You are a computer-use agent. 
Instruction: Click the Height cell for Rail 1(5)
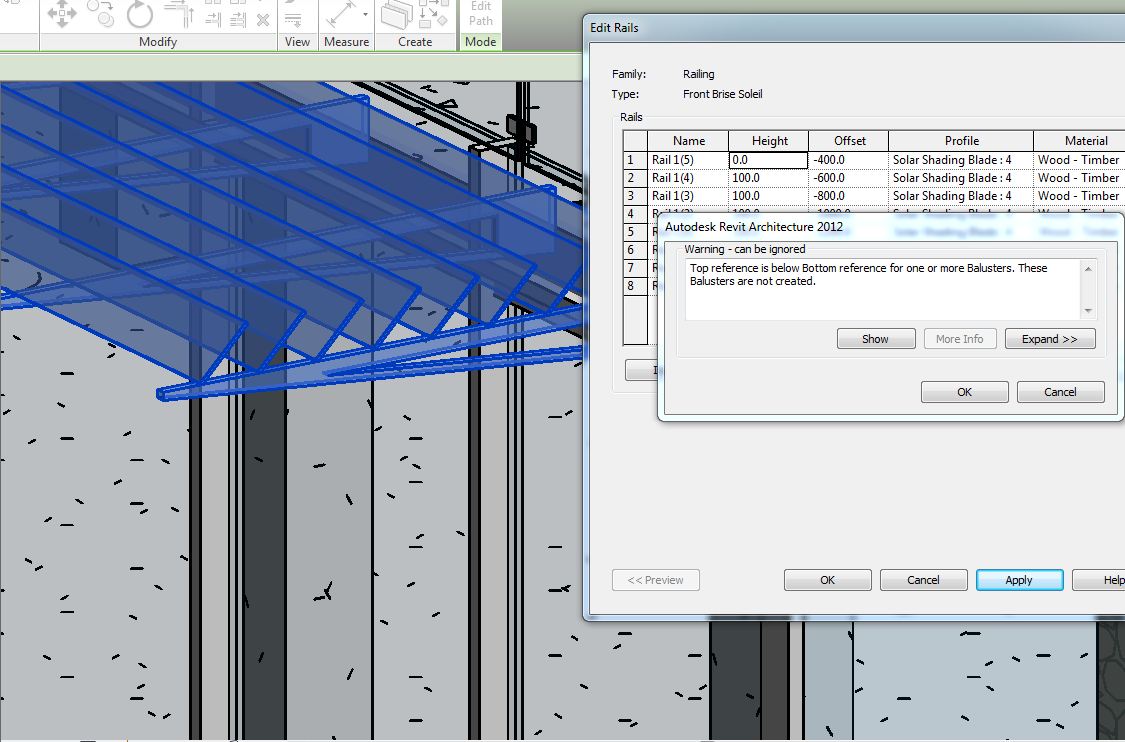click(768, 160)
